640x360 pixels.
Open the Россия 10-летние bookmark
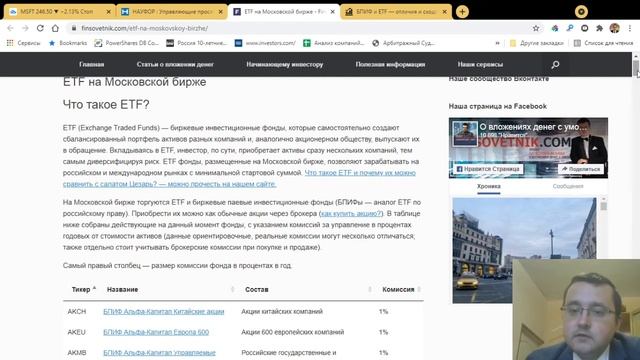[x=197, y=43]
